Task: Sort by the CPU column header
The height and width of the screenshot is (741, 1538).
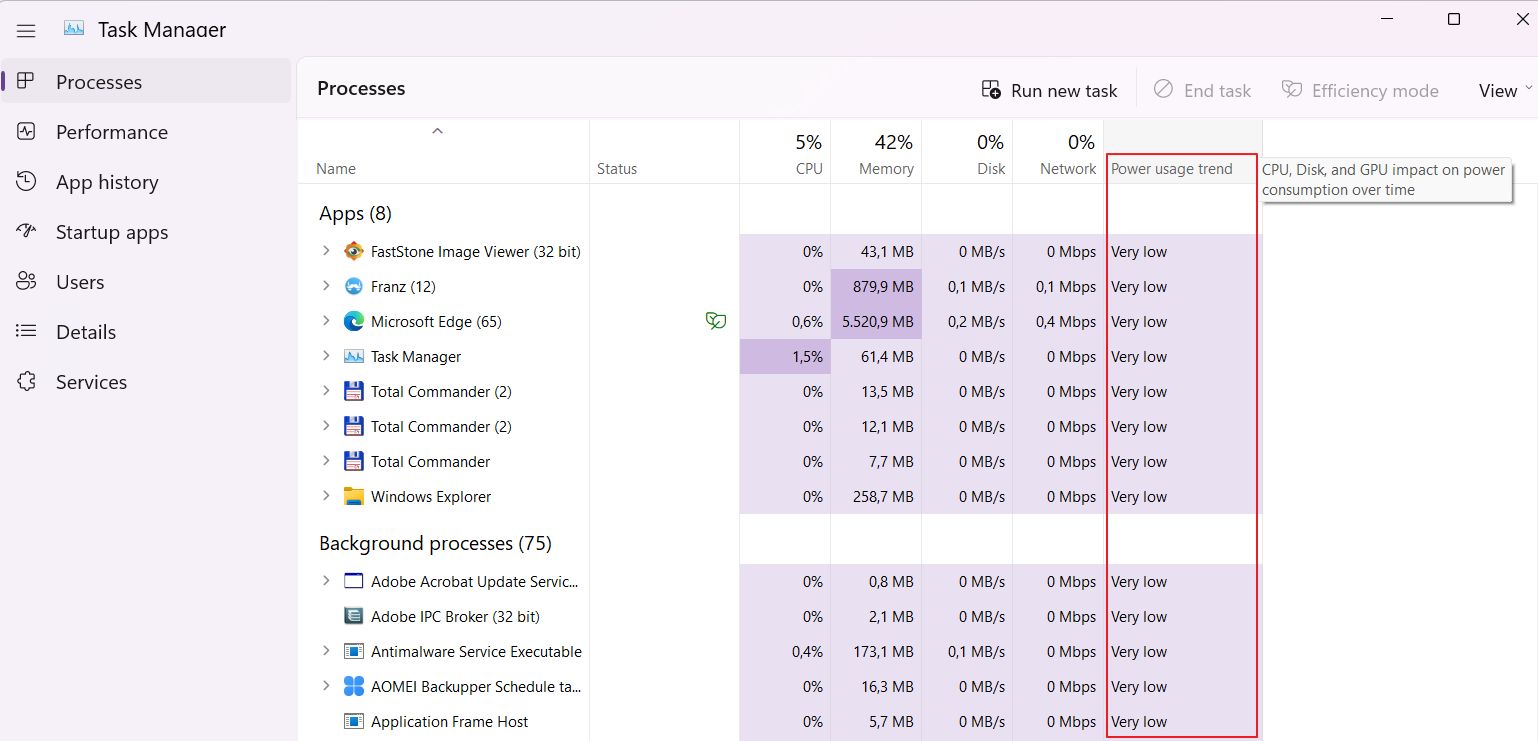Action: (x=785, y=152)
